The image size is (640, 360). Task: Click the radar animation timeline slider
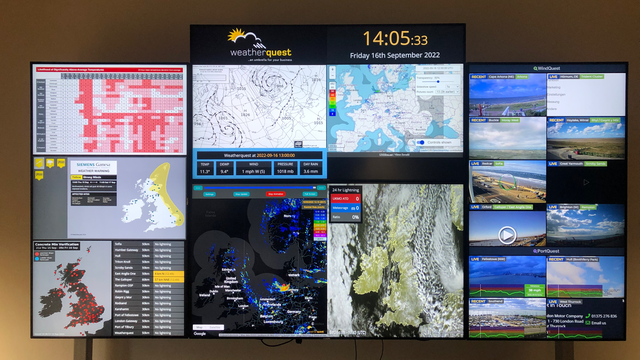tap(260, 188)
